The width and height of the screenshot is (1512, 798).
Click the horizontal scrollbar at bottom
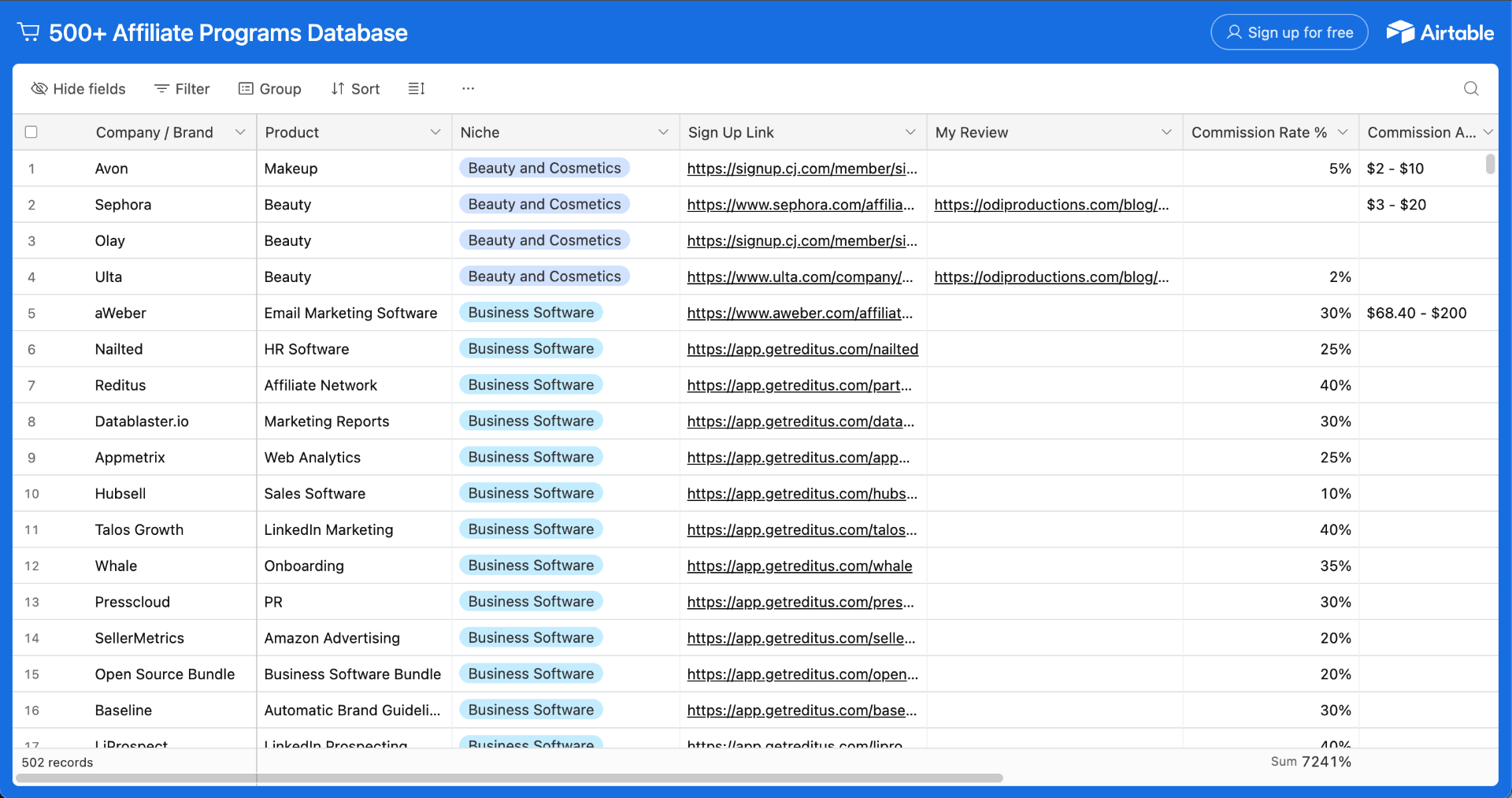(x=509, y=778)
